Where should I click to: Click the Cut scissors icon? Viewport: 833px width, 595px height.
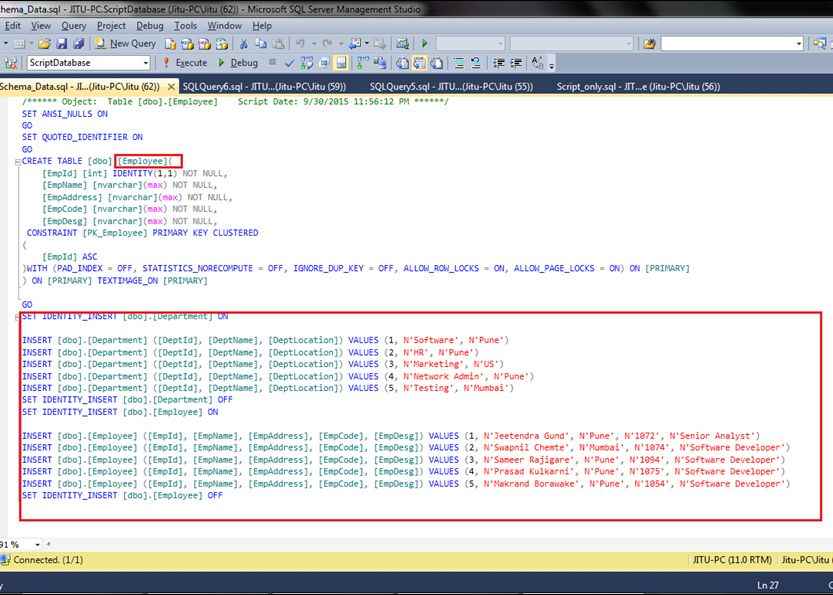tap(245, 44)
